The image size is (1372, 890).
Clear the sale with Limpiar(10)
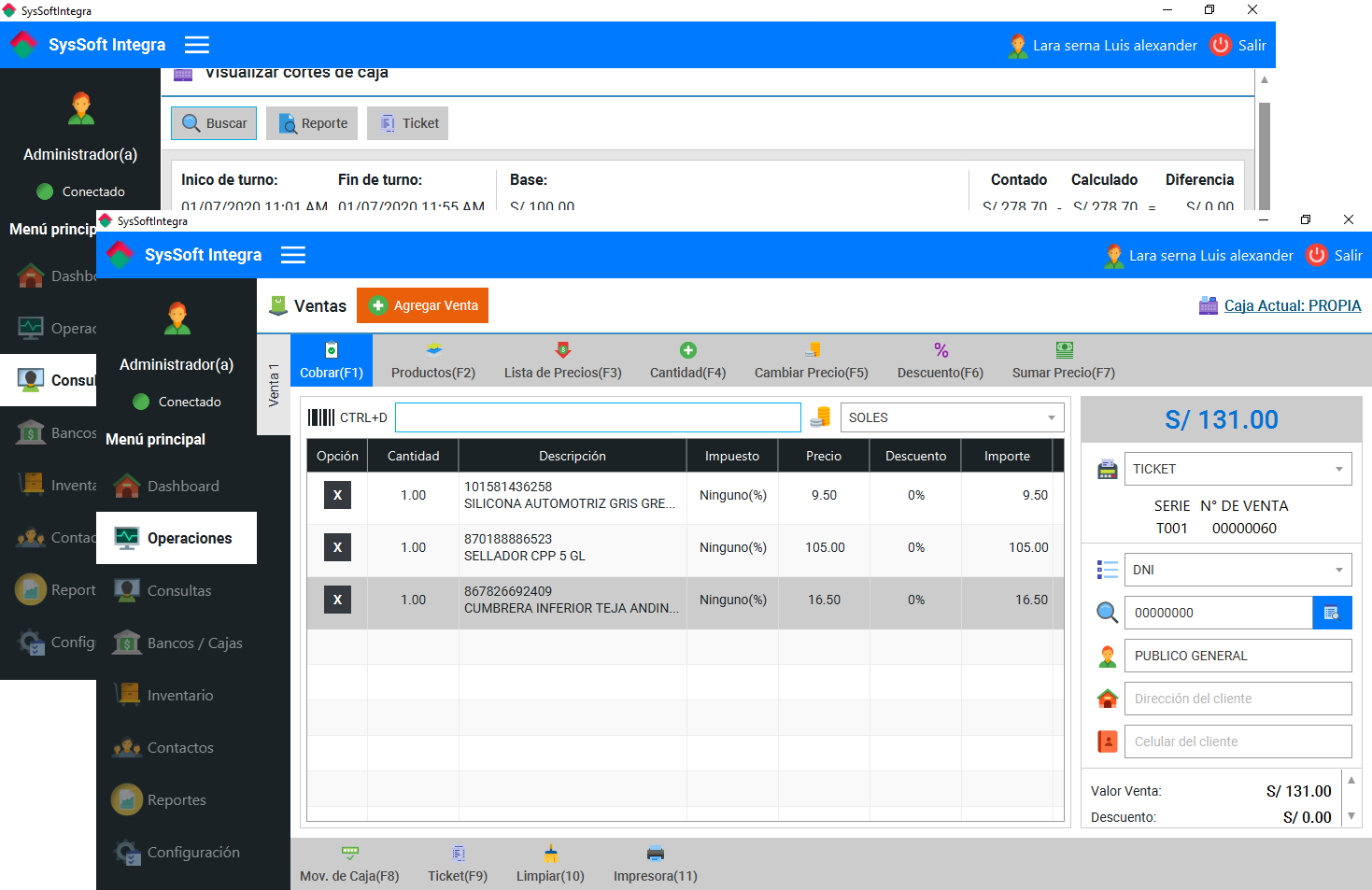pyautogui.click(x=550, y=864)
